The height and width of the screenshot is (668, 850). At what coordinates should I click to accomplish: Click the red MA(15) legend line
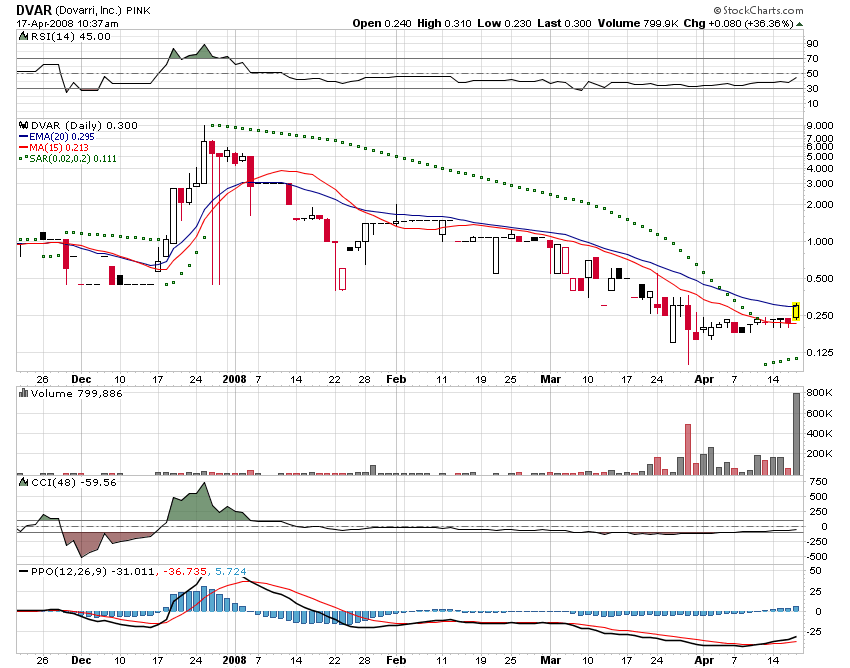(x=23, y=147)
